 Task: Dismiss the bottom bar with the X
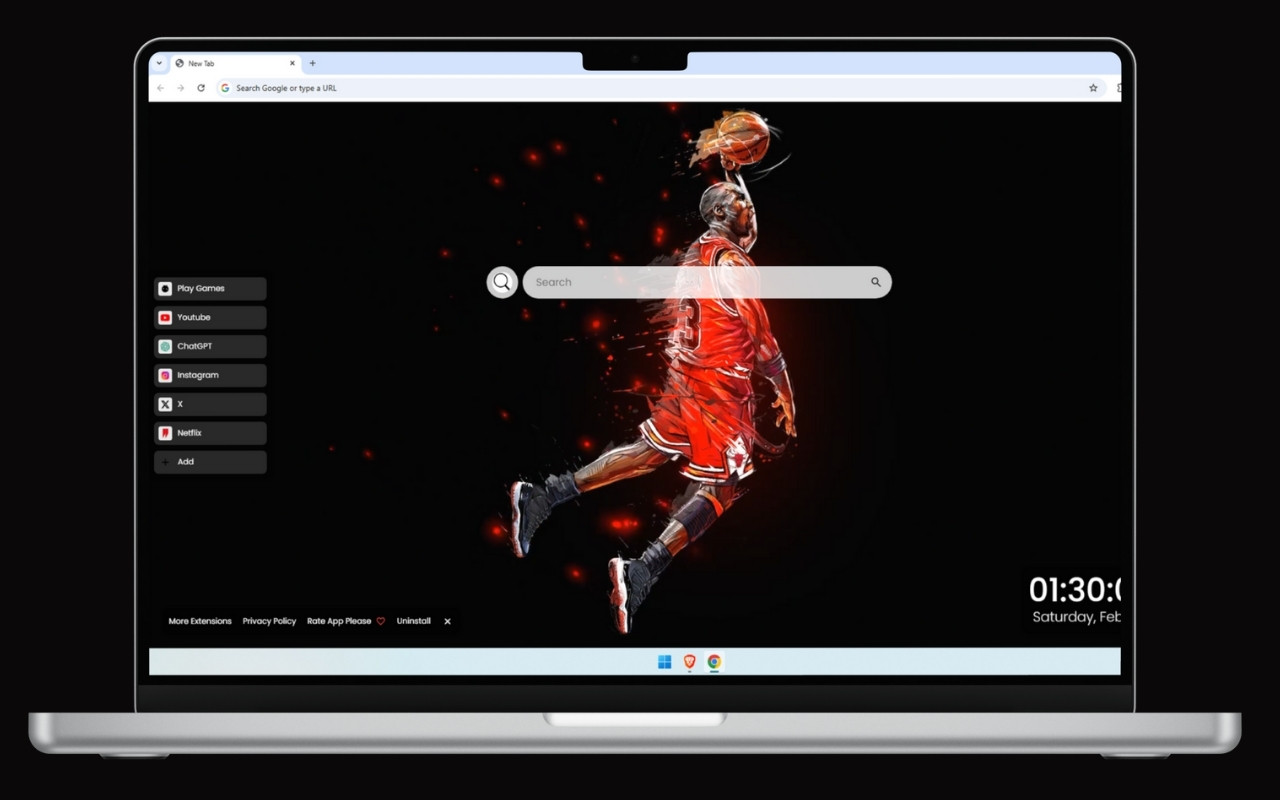pyautogui.click(x=447, y=621)
